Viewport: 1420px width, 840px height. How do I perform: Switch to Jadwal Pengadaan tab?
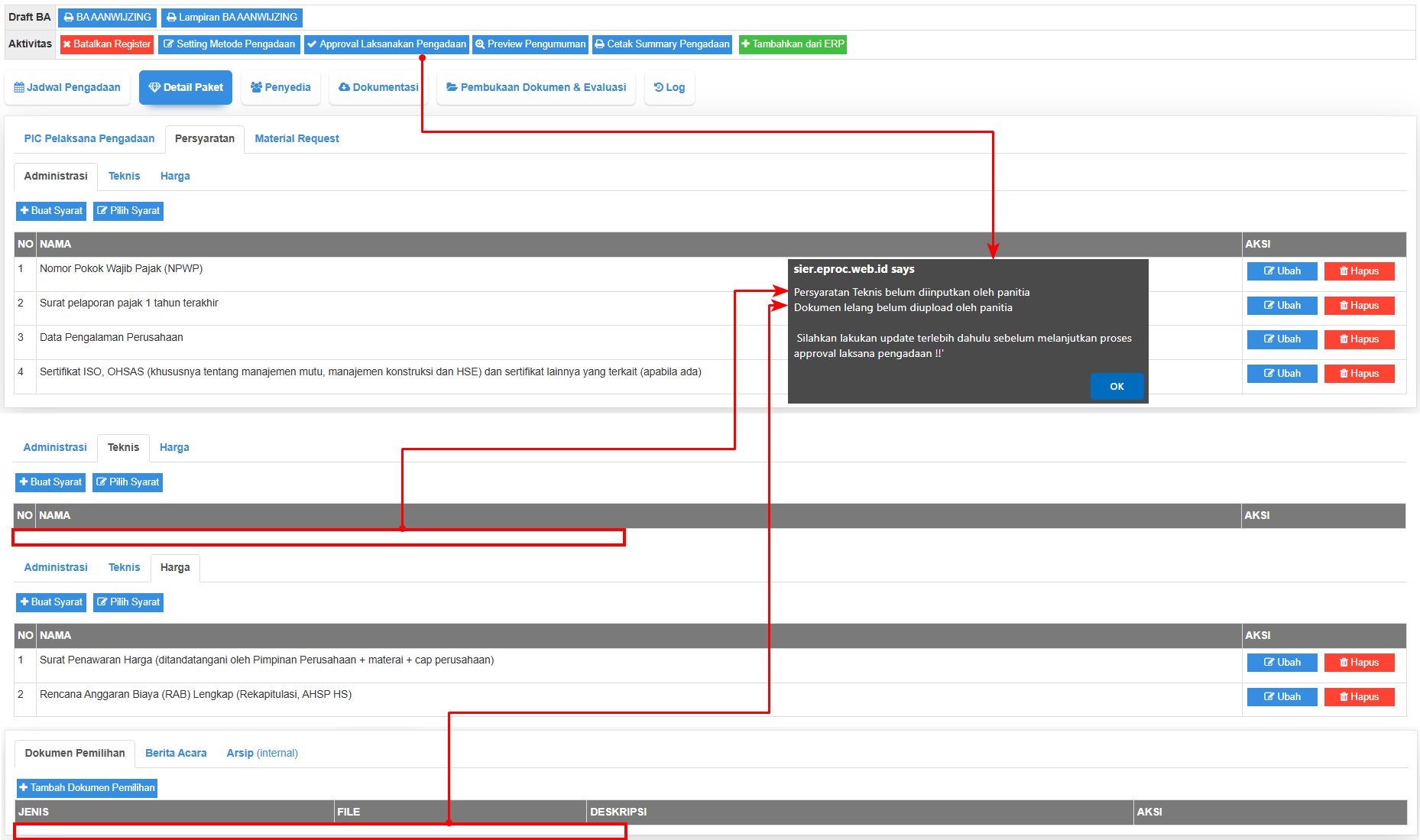[67, 88]
